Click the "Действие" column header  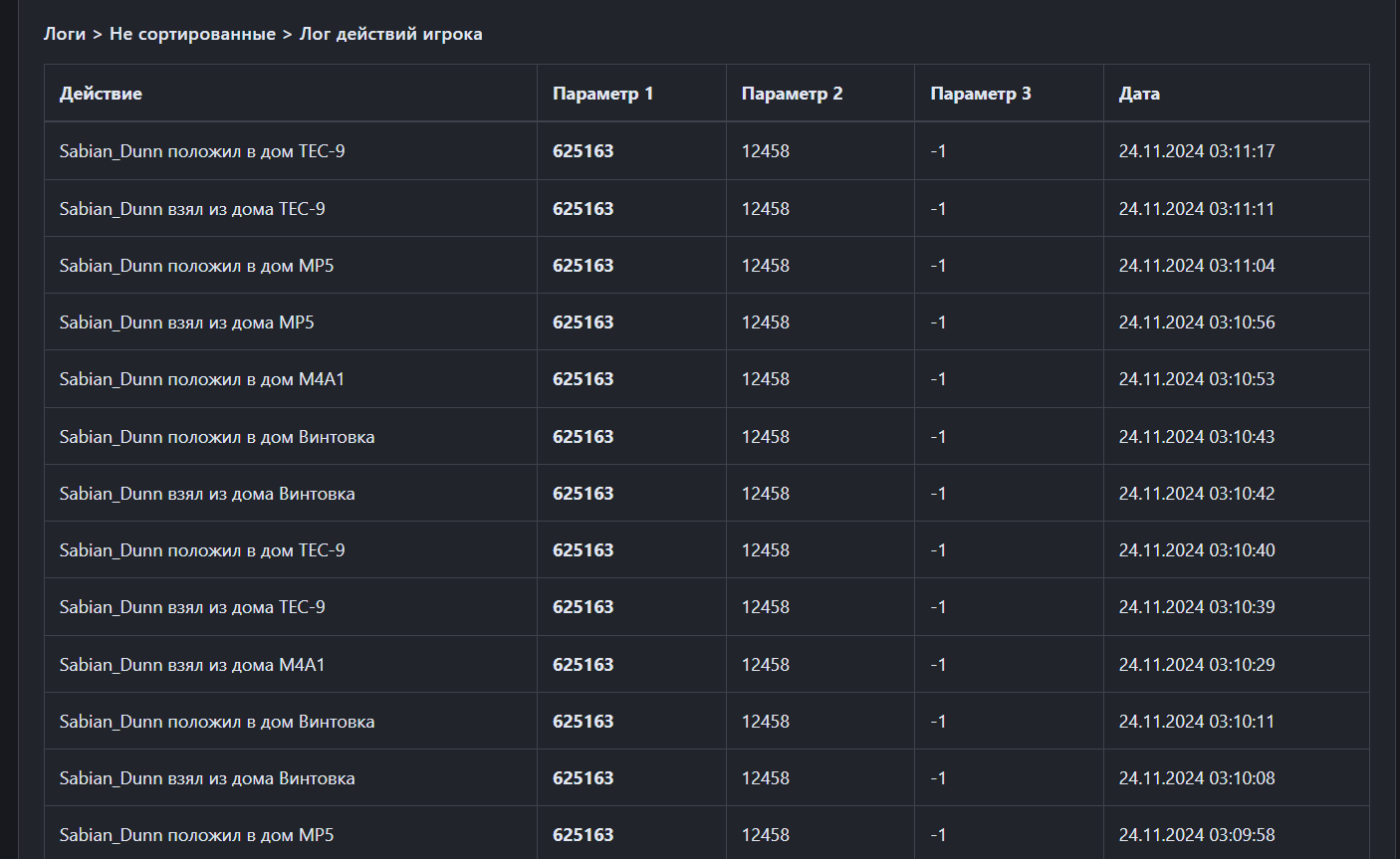click(101, 94)
